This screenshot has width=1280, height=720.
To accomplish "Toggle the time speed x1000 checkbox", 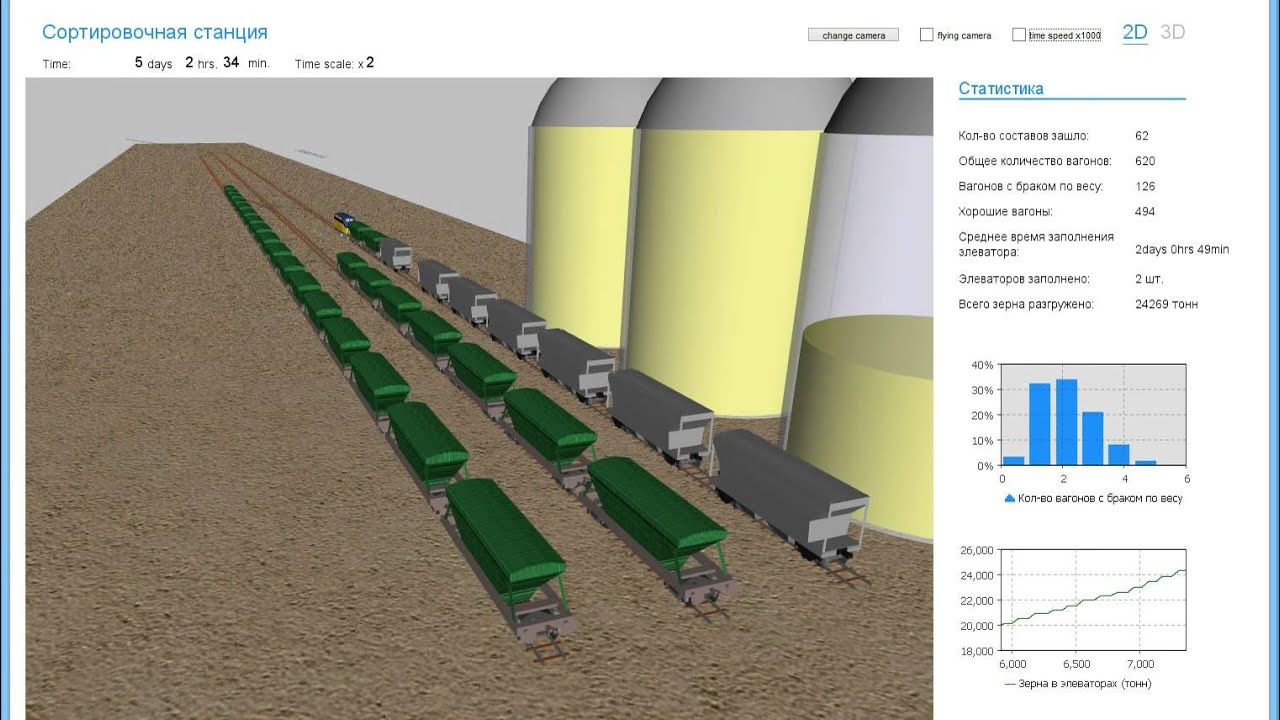I will pyautogui.click(x=1019, y=35).
